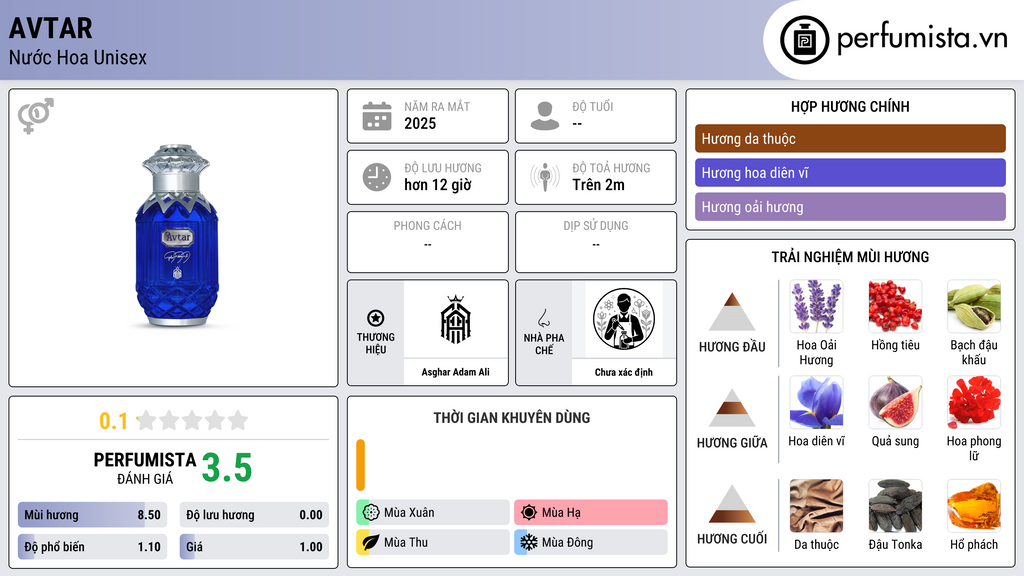Select the Hương oải hương accord bar
Screen dimensions: 1024x576
pos(850,207)
